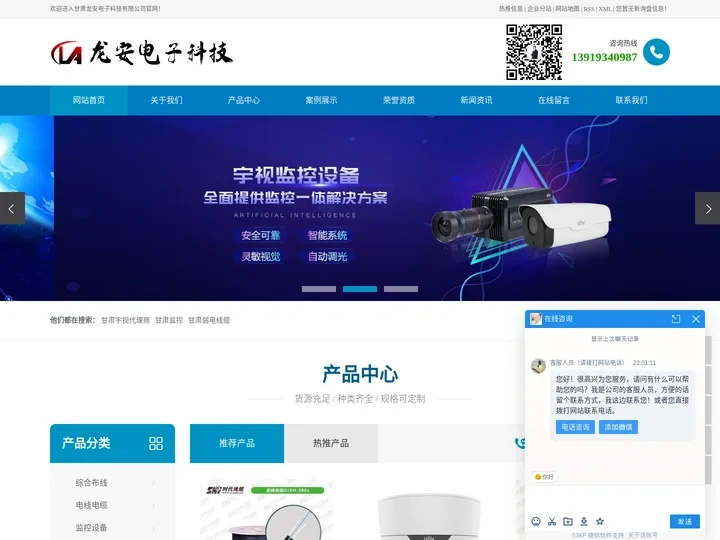The image size is (720, 540).
Task: Click the phone hotline circle icon
Action: [656, 52]
